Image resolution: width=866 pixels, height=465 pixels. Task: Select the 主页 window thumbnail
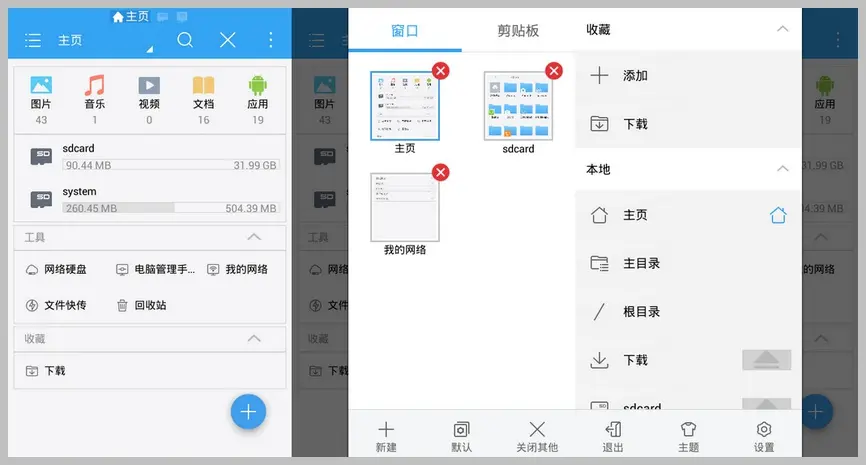tap(405, 106)
